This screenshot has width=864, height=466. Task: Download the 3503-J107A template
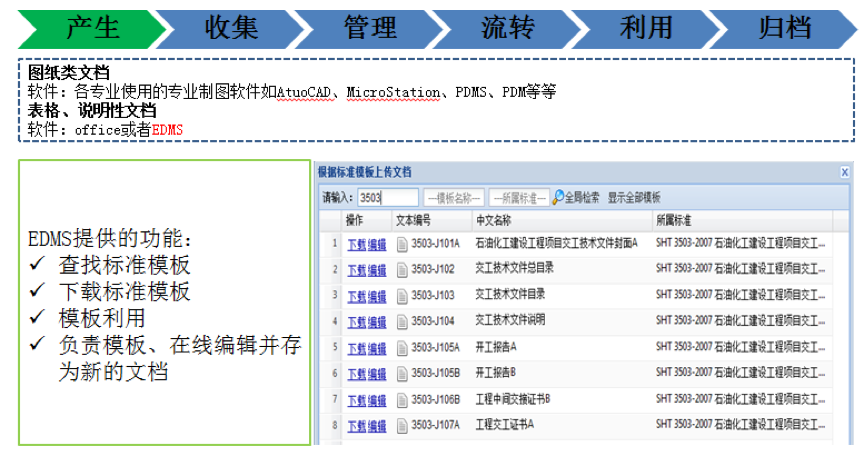click(x=356, y=426)
